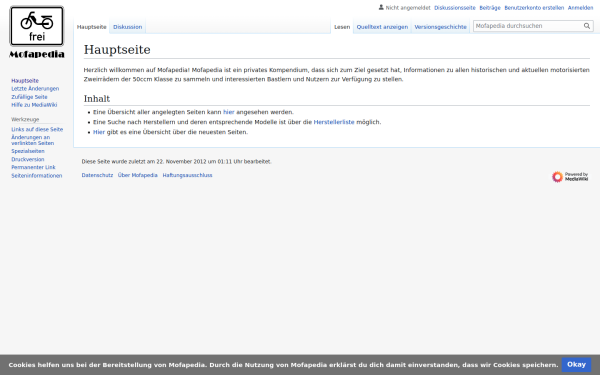Screen dimensions: 600x375
Task: Open the Diskussionsseite link
Action: click(455, 8)
